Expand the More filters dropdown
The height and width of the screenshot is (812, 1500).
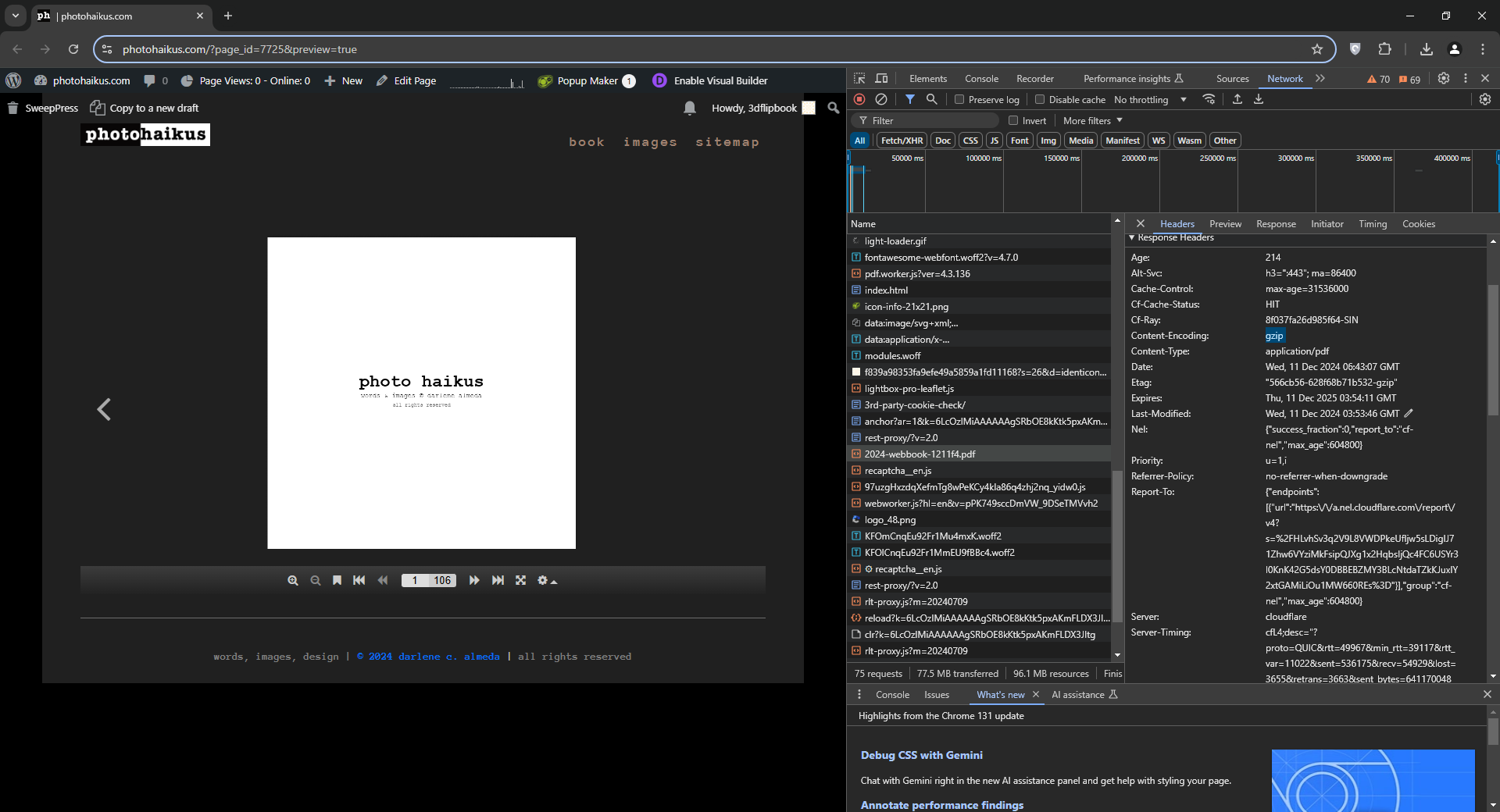(1093, 120)
